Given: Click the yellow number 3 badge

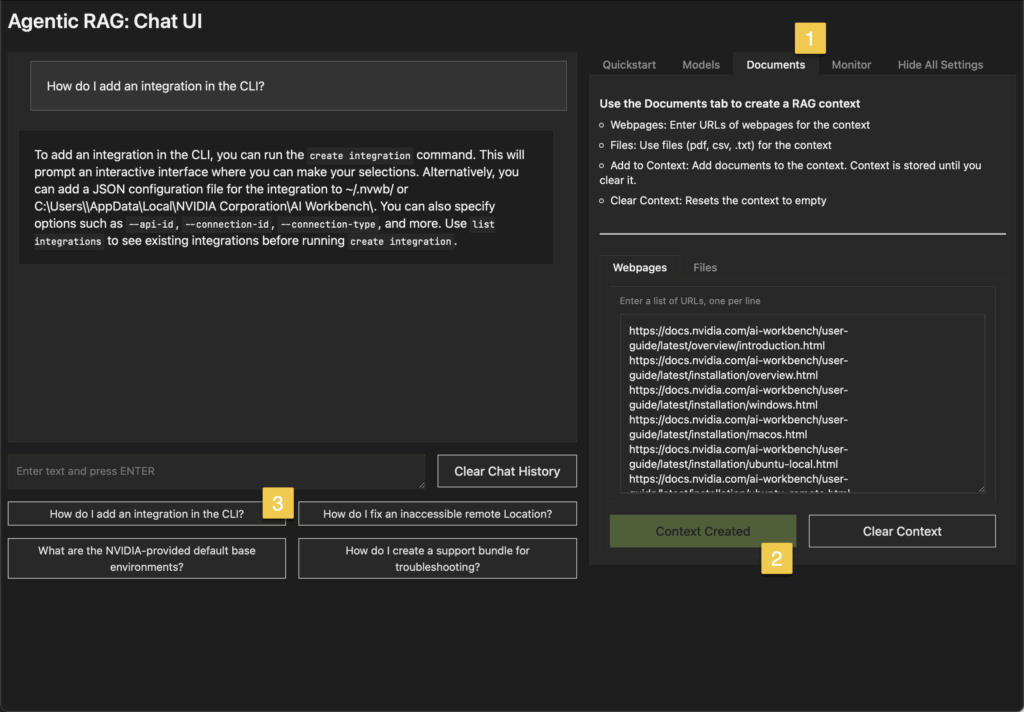Looking at the screenshot, I should tap(278, 502).
